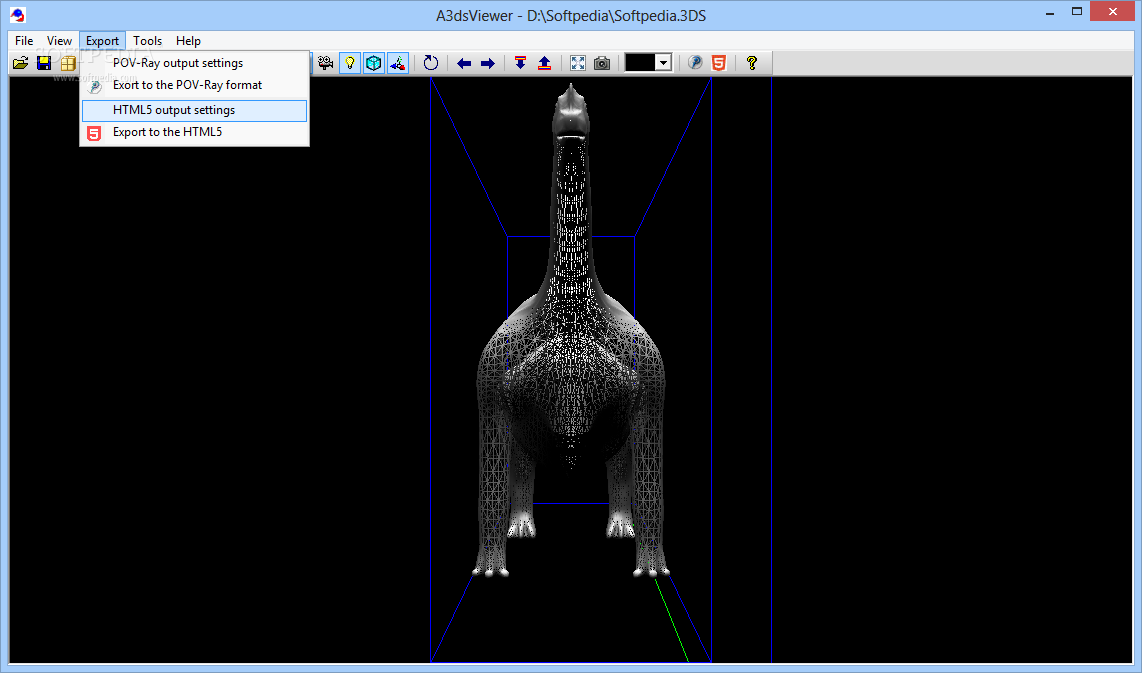This screenshot has height=673, width=1142.
Task: Click the save floppy disk icon
Action: [x=44, y=63]
